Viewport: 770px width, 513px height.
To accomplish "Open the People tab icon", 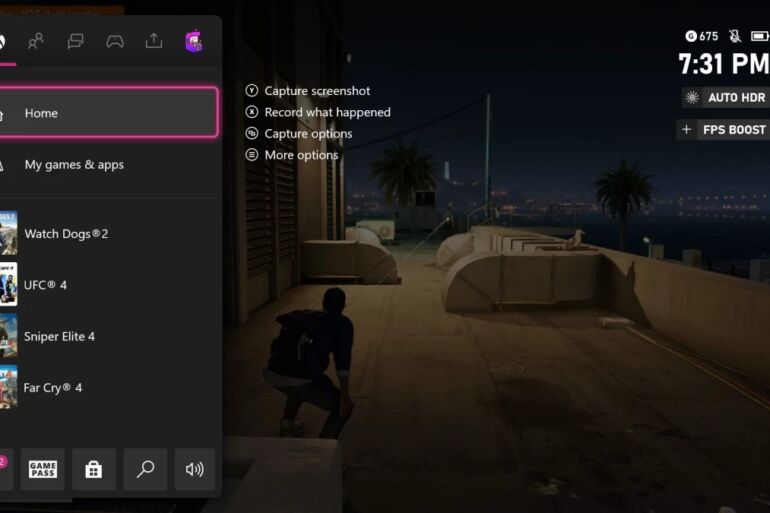I will tap(36, 41).
